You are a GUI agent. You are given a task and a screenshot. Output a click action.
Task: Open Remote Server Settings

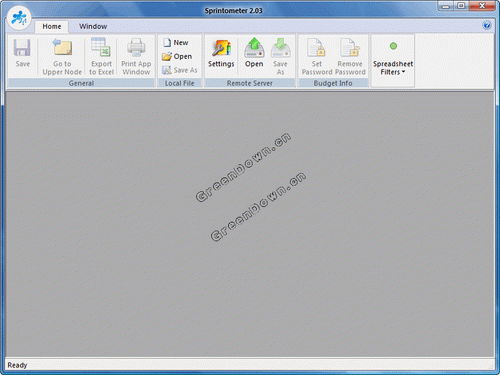(221, 54)
